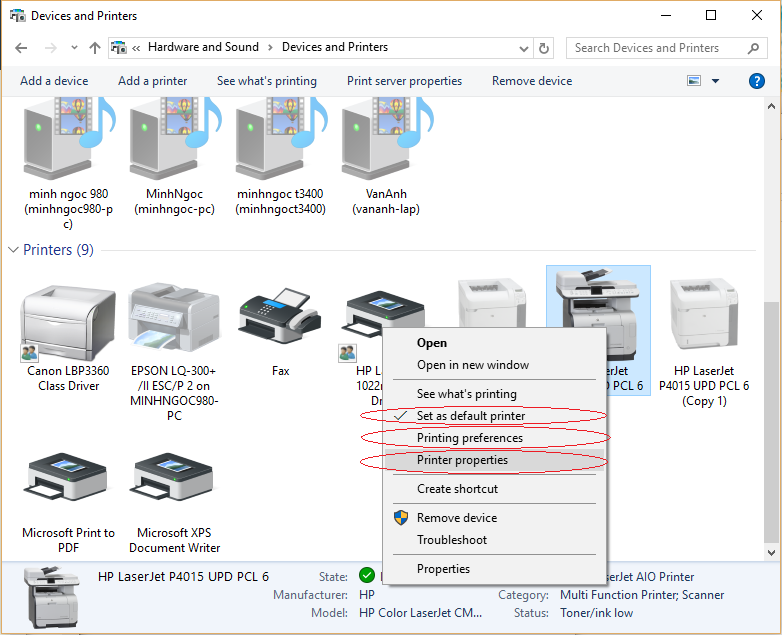Viewport: 782px width, 635px height.
Task: Click the Fax device icon
Action: coord(280,320)
